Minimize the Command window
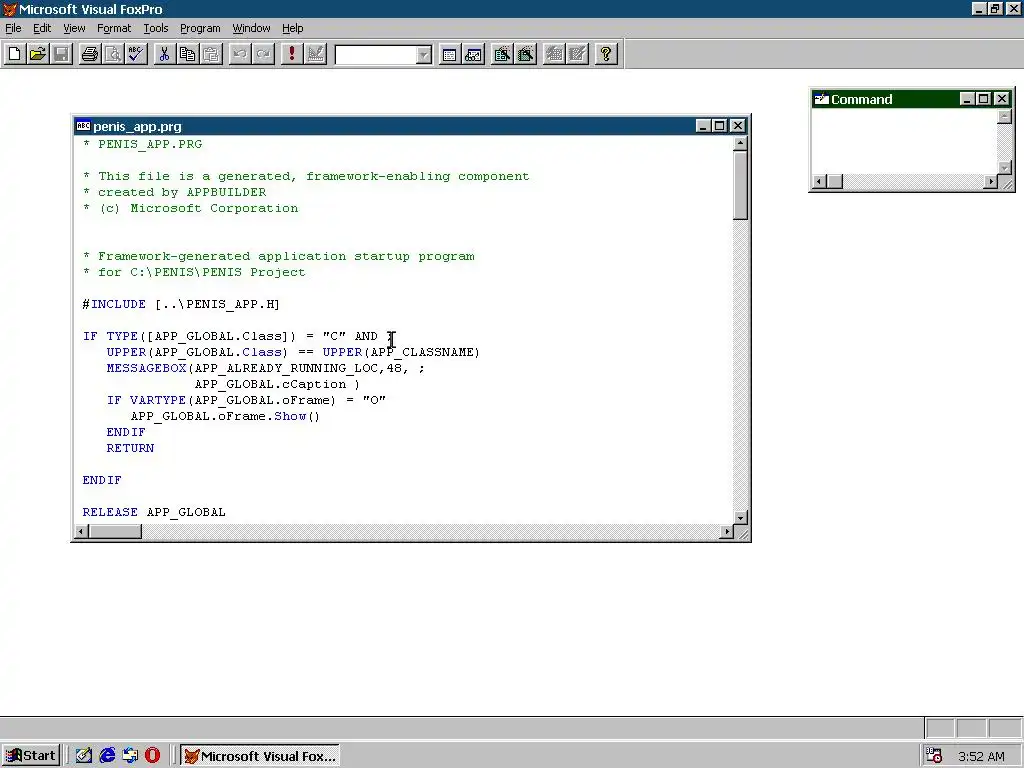 tap(967, 99)
